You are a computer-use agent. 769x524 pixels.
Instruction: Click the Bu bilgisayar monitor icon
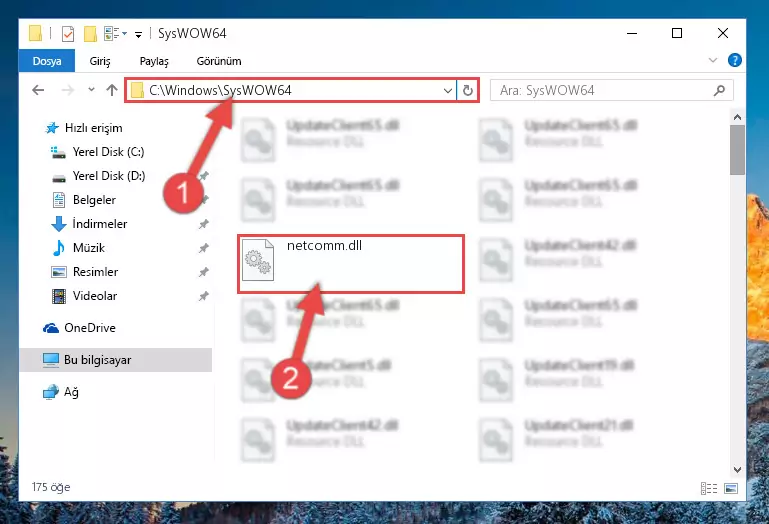point(51,360)
